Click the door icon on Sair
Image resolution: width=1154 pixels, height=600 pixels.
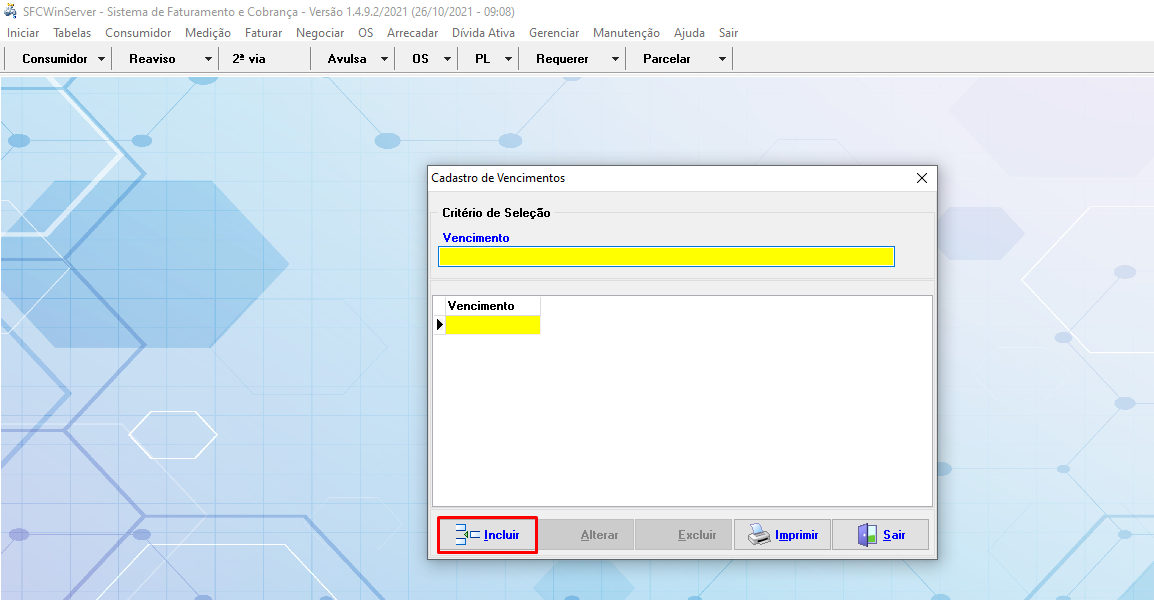click(x=867, y=535)
